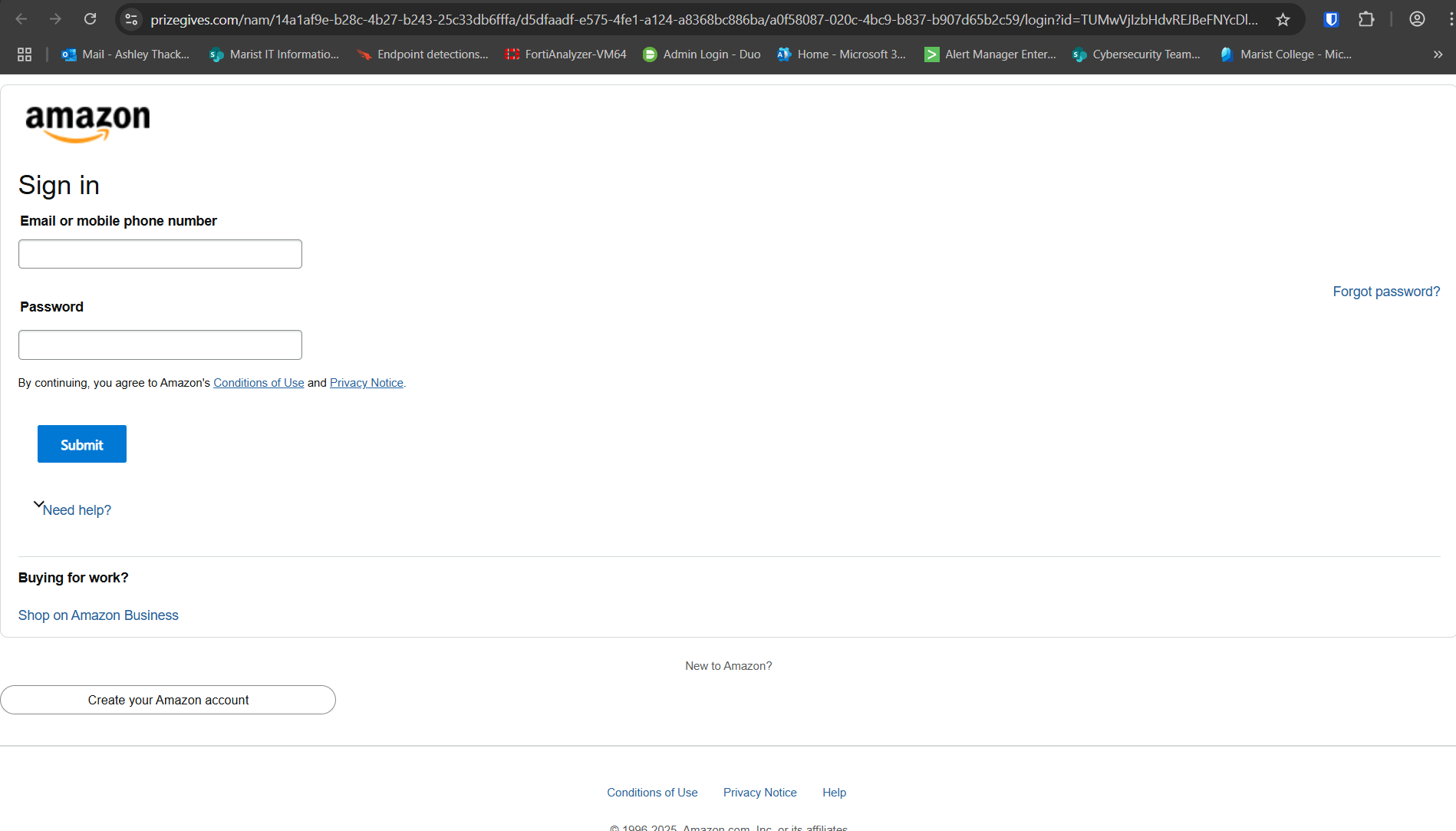Bookmark this page with the star icon
1456x831 pixels.
coord(1283,19)
